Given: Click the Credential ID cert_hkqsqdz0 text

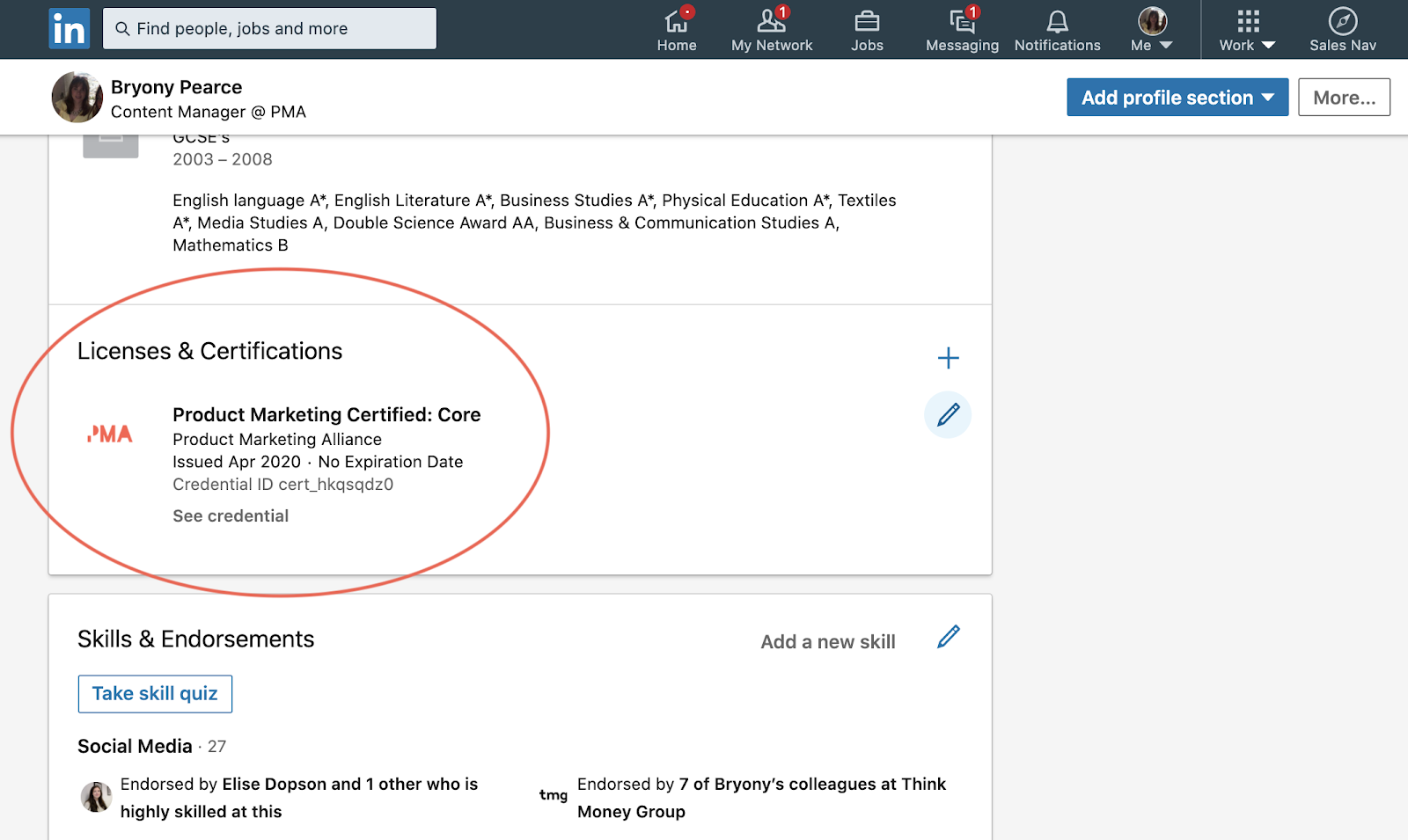Looking at the screenshot, I should coord(282,485).
